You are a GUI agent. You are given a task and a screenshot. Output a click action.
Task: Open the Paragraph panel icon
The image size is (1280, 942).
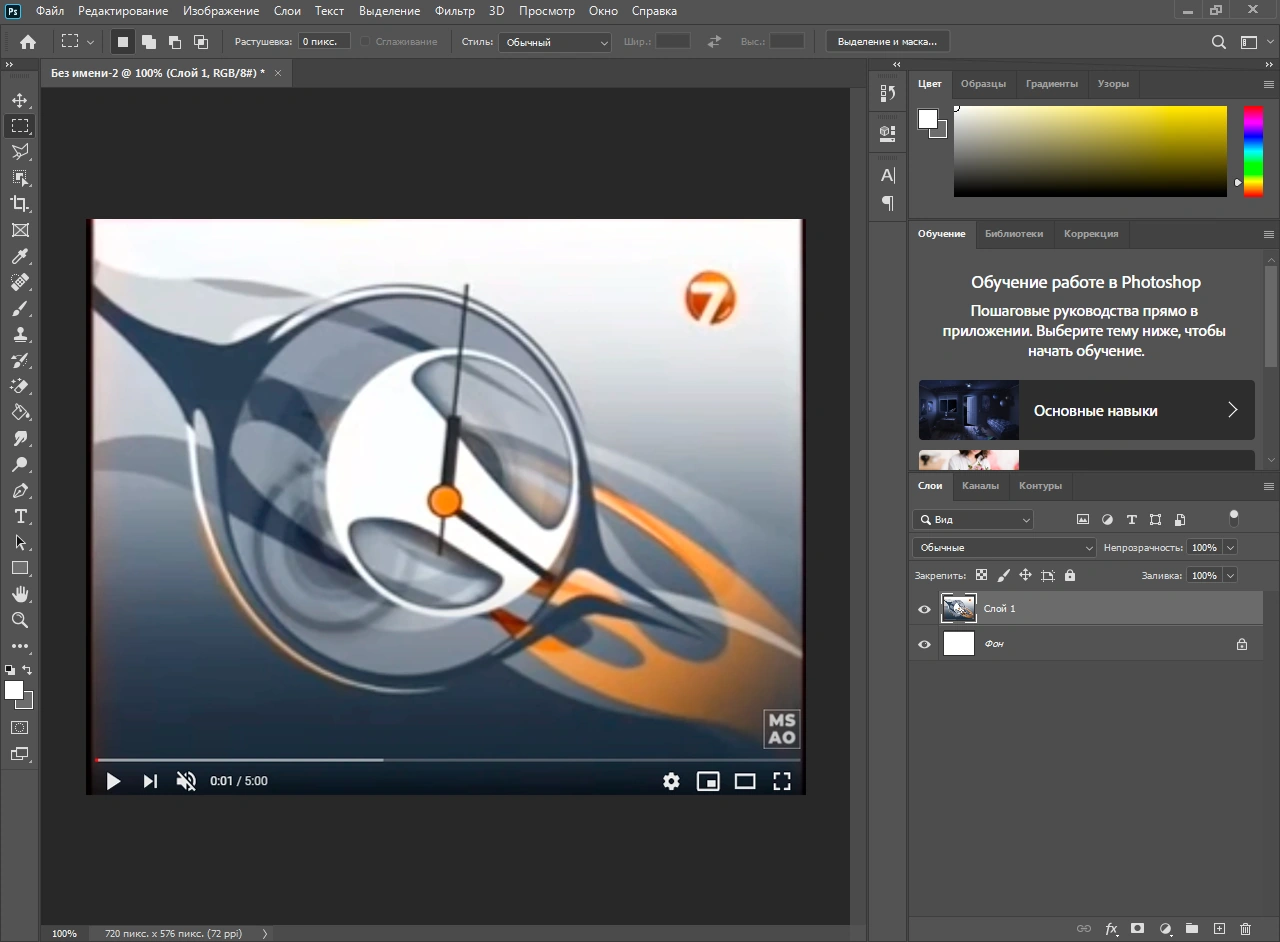[x=887, y=203]
